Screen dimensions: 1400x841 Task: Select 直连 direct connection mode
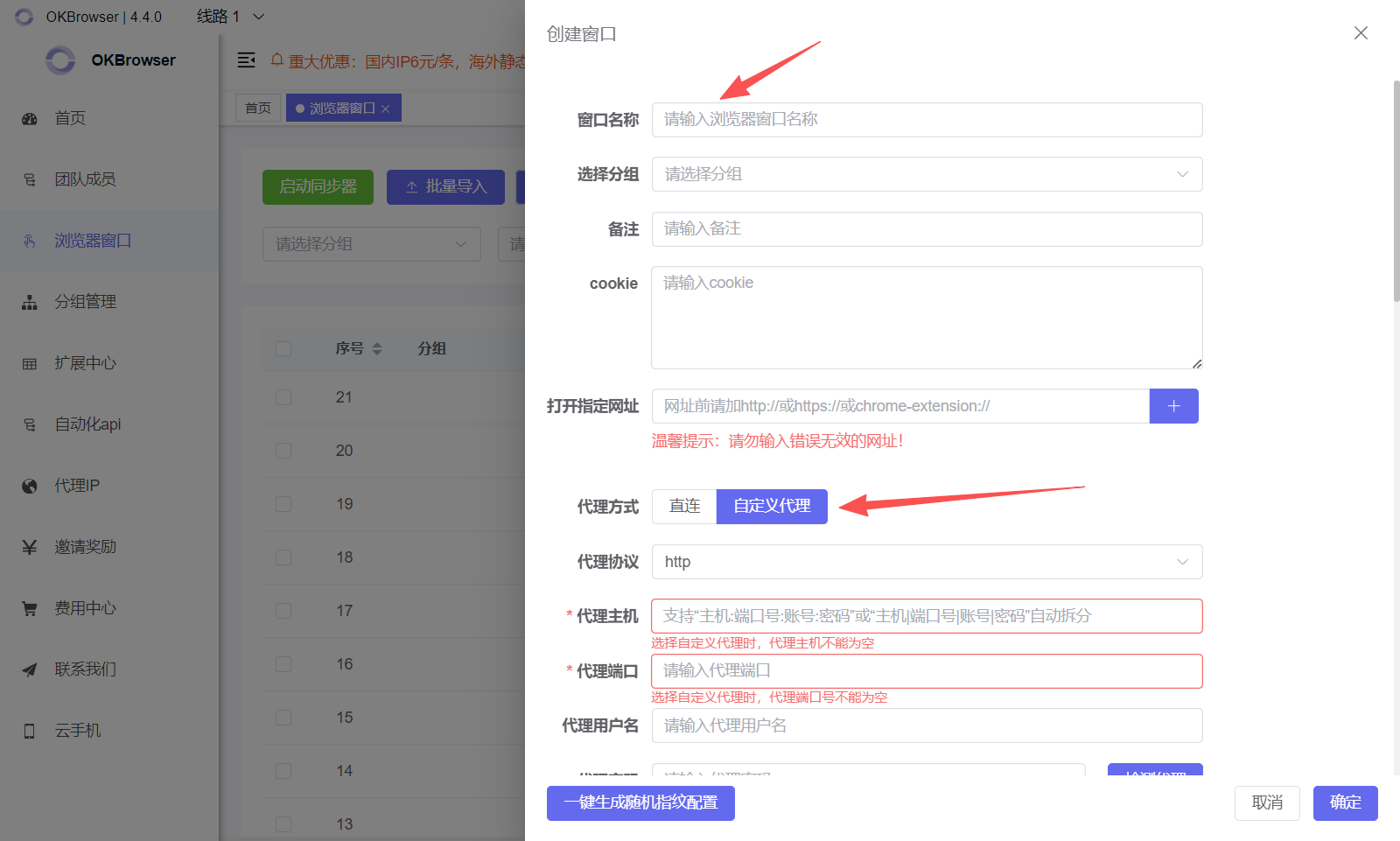tap(684, 507)
